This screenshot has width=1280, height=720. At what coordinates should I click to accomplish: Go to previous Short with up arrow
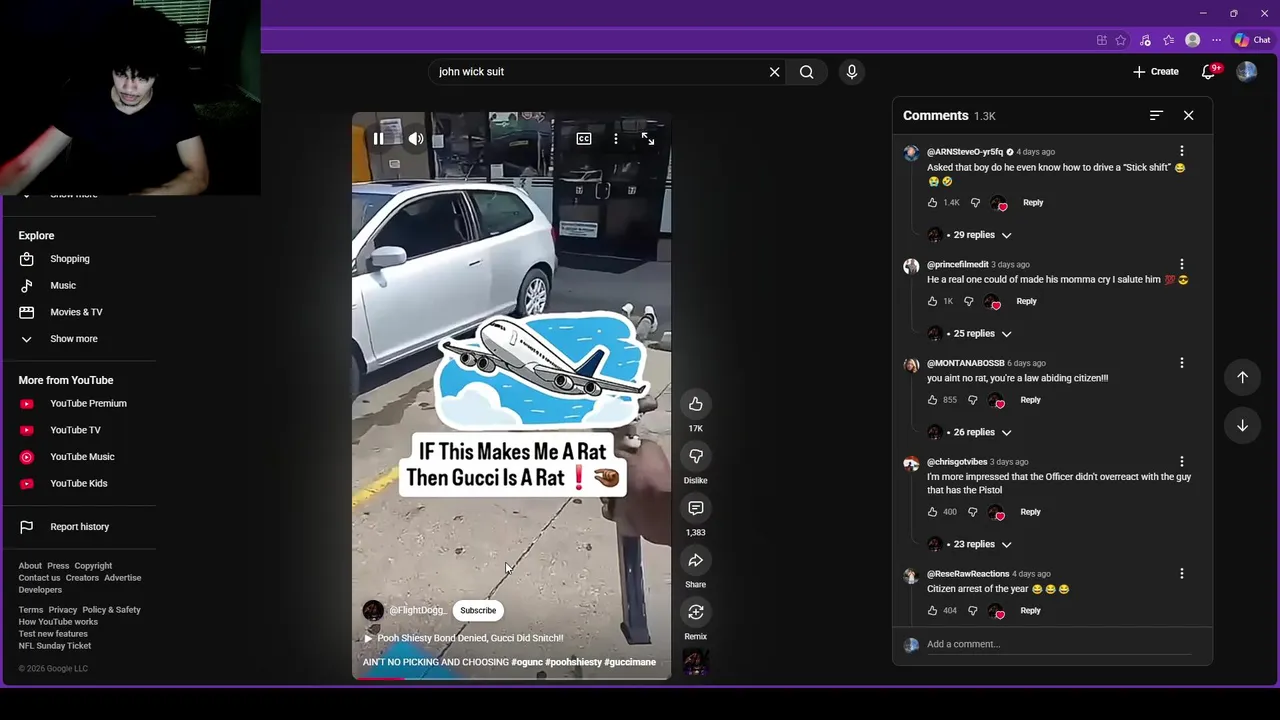[x=1242, y=377]
